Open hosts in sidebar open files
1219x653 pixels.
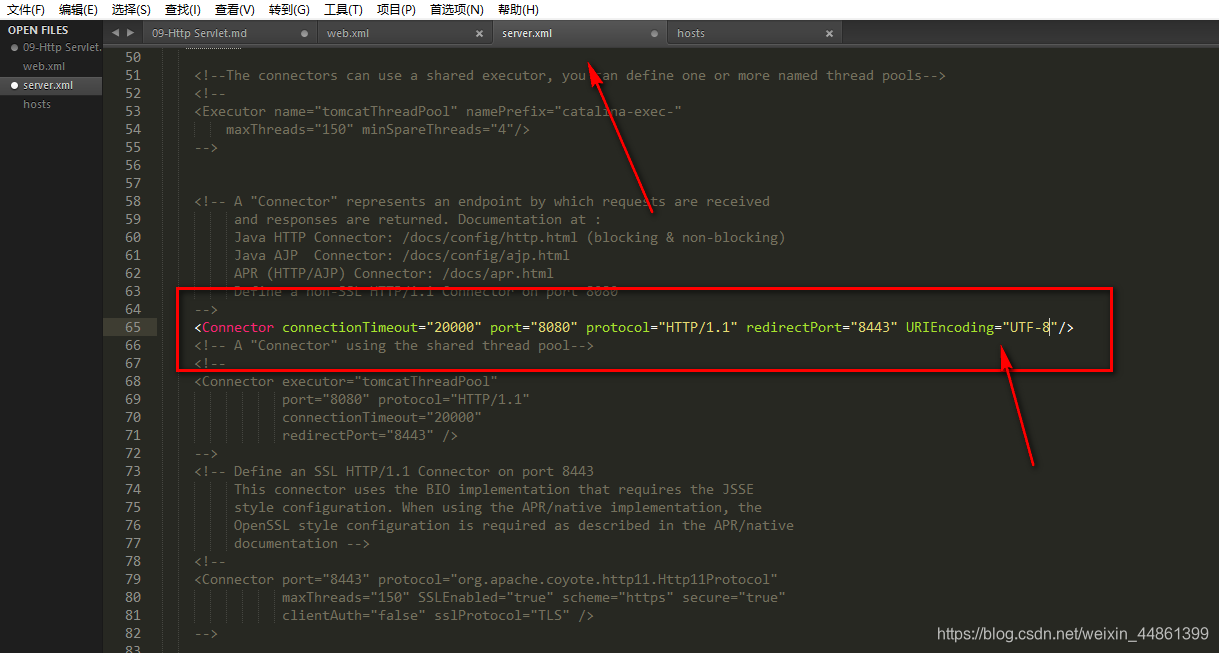click(x=37, y=104)
